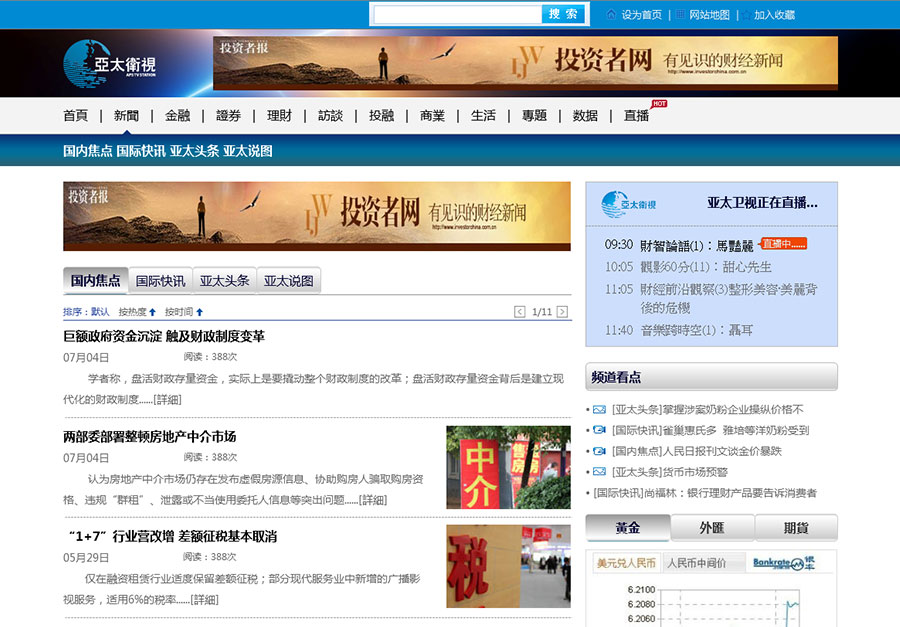Open 生活 in main navigation
Viewport: 900px width, 627px height.
(x=483, y=115)
